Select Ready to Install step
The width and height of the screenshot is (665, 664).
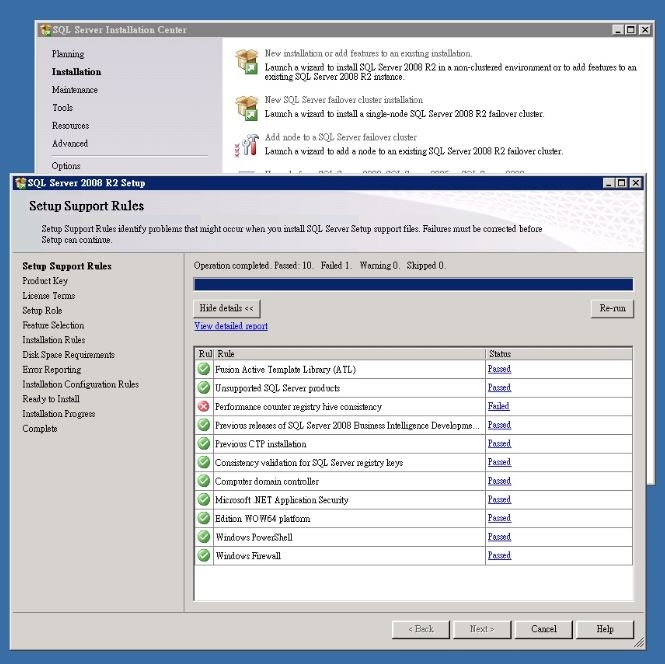(51, 399)
